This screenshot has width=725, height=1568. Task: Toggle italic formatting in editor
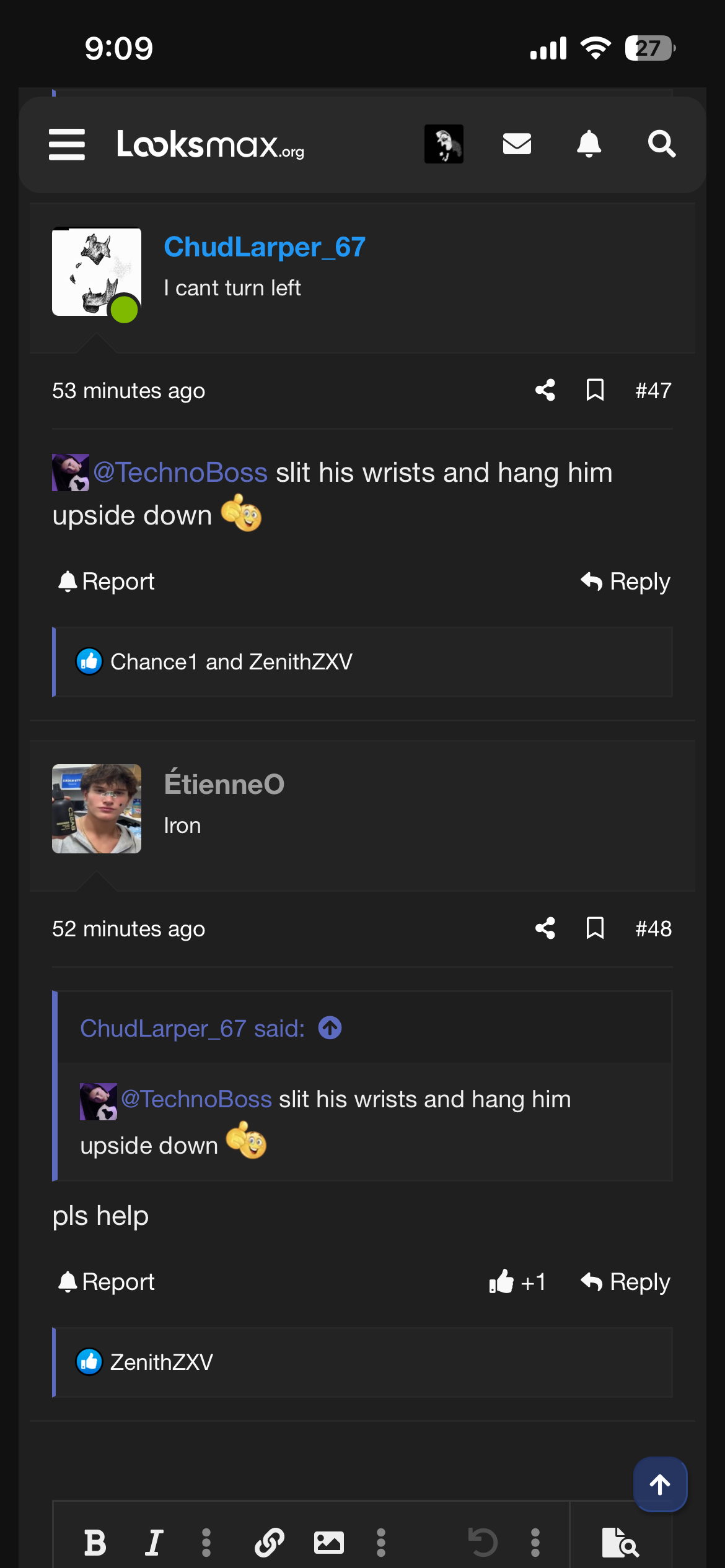pos(154,1542)
